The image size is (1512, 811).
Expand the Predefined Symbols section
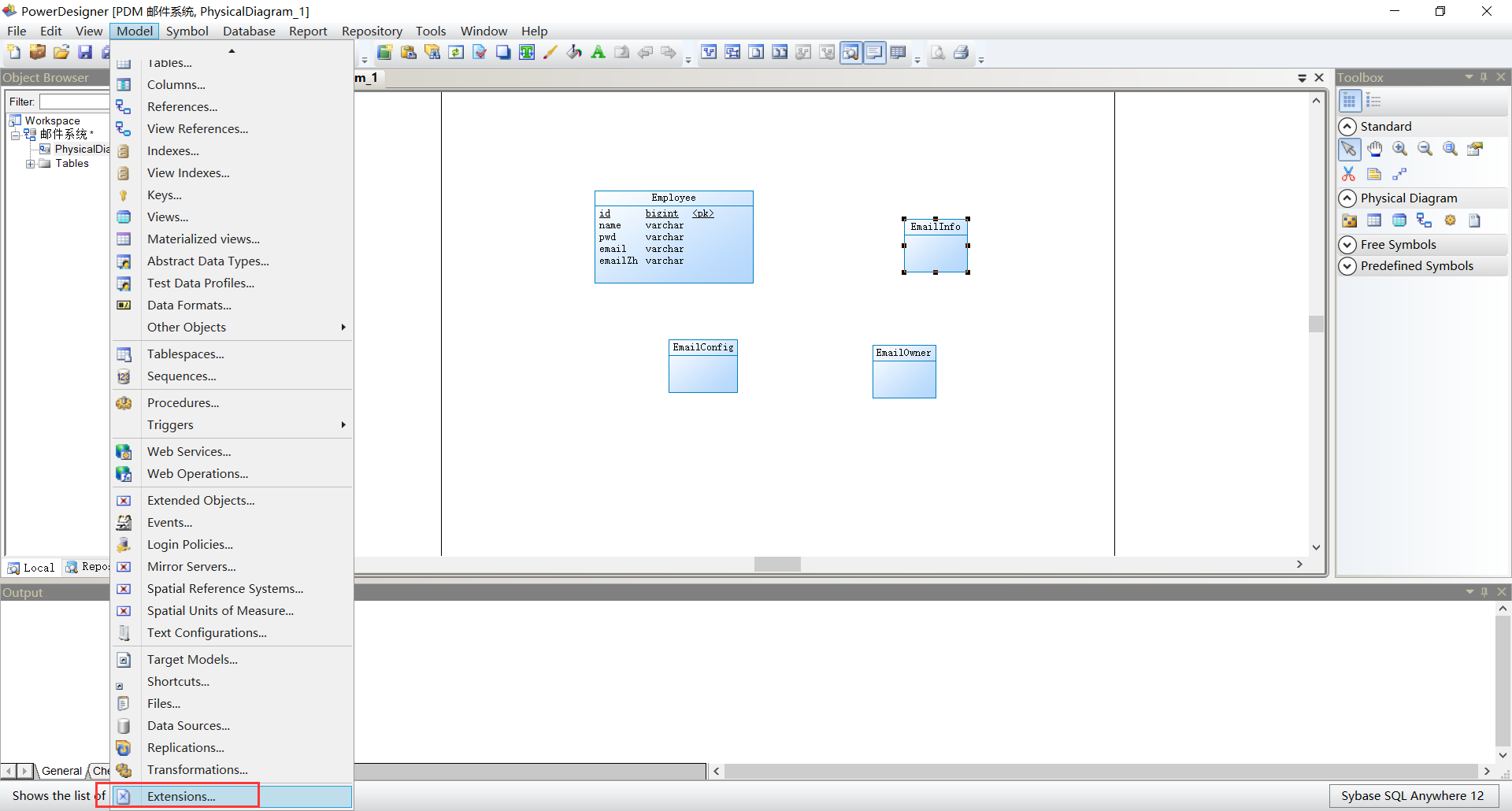pos(1347,266)
